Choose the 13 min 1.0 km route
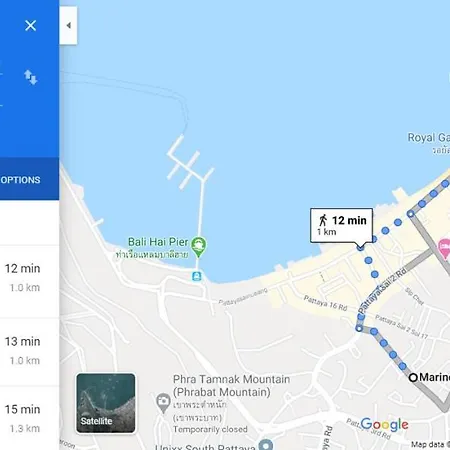 pyautogui.click(x=29, y=351)
